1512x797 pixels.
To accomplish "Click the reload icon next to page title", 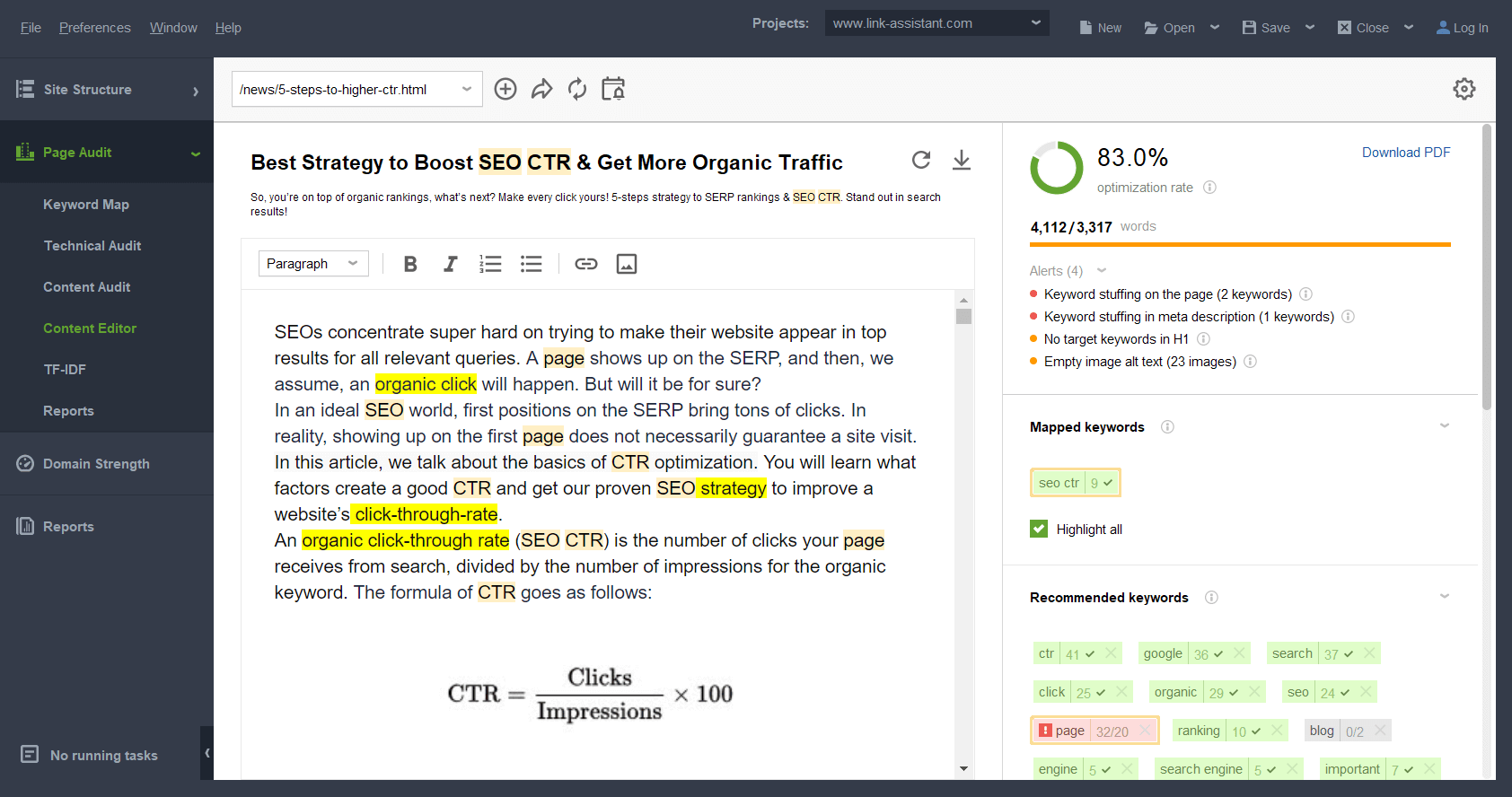I will 921,160.
